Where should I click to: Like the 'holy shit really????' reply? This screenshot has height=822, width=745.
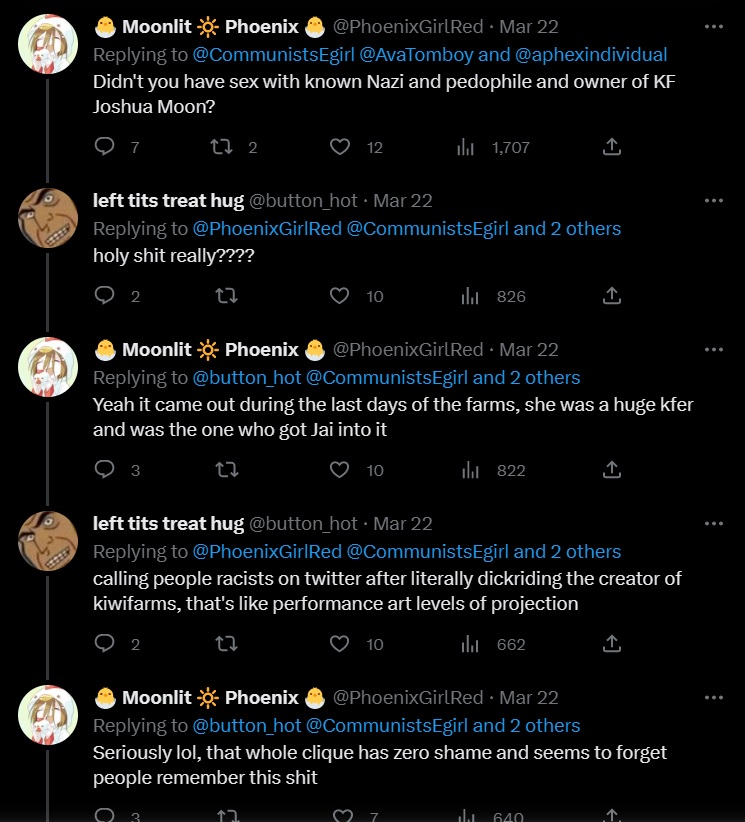pos(340,296)
